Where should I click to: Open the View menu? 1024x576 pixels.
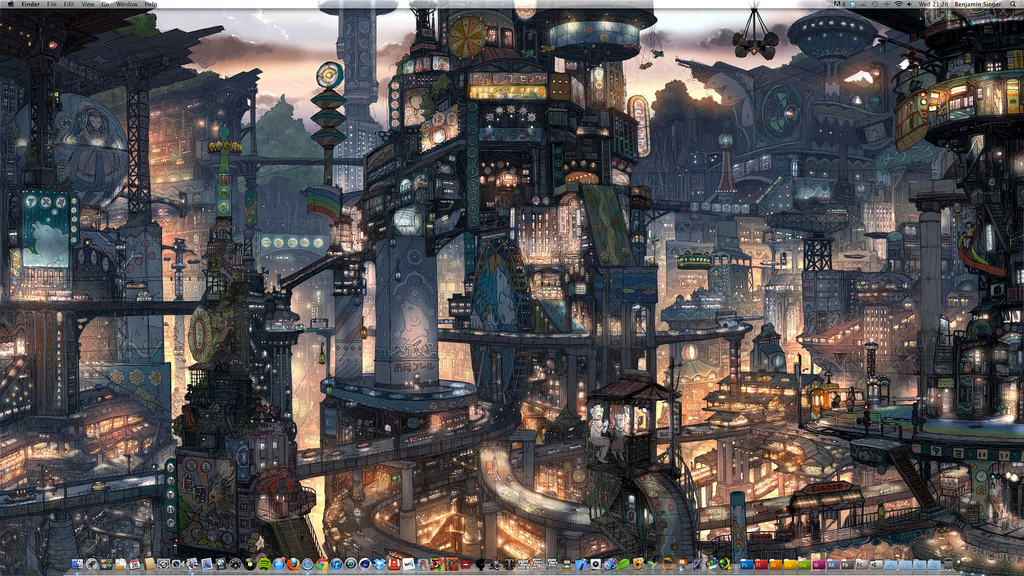click(x=88, y=4)
